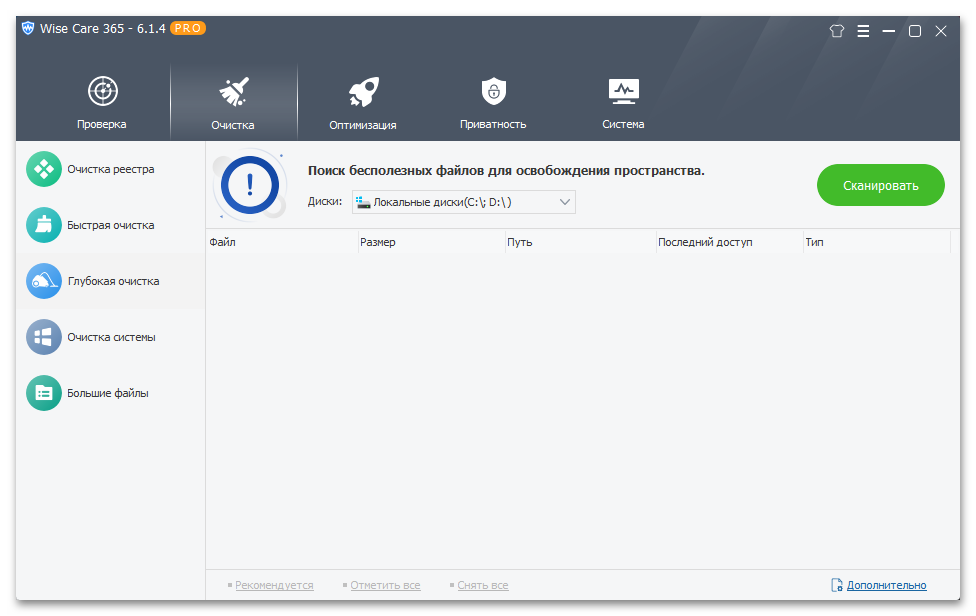Screen dimensions: 976x616
Task: Select Очистка реестра text in sidebar
Action: tap(111, 169)
